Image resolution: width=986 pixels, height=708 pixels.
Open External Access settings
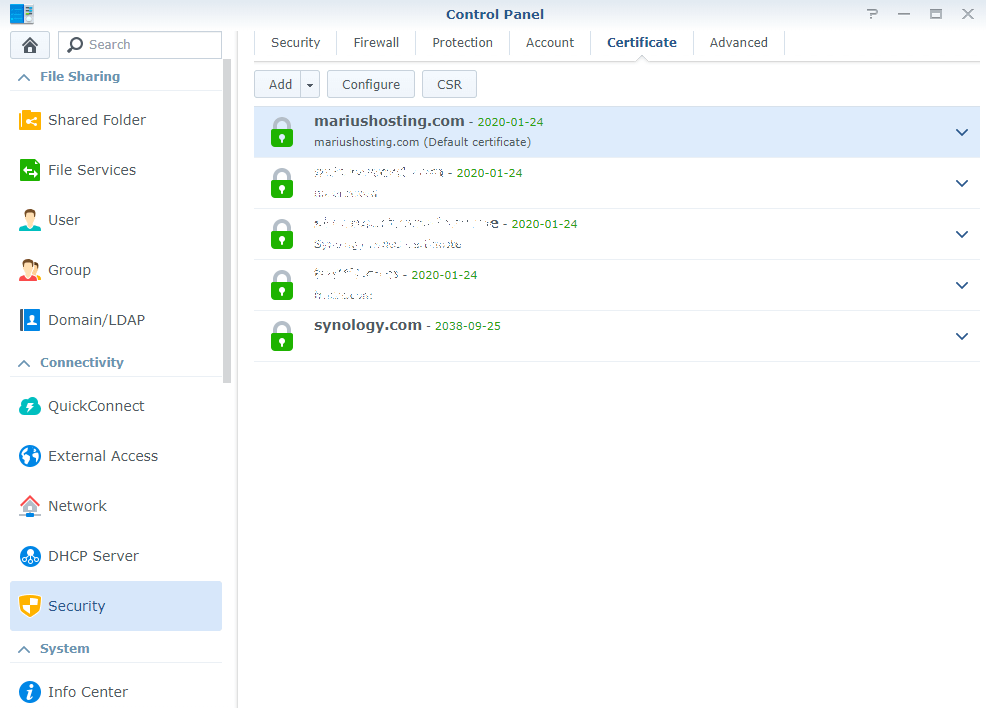point(116,456)
